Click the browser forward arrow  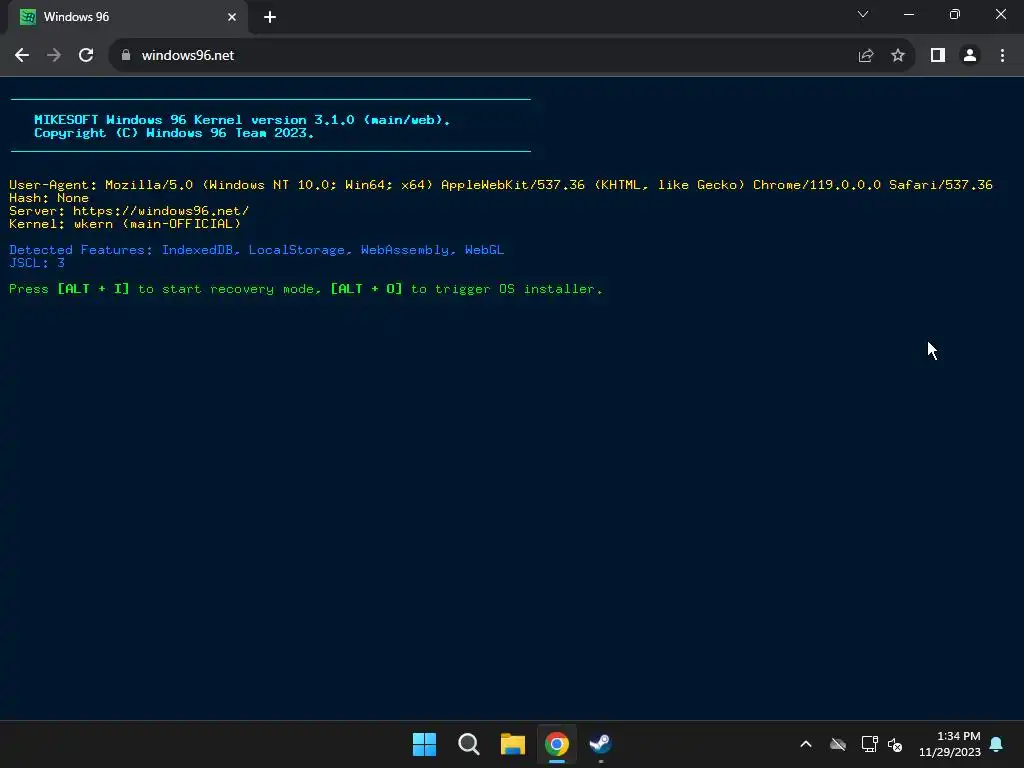[54, 56]
